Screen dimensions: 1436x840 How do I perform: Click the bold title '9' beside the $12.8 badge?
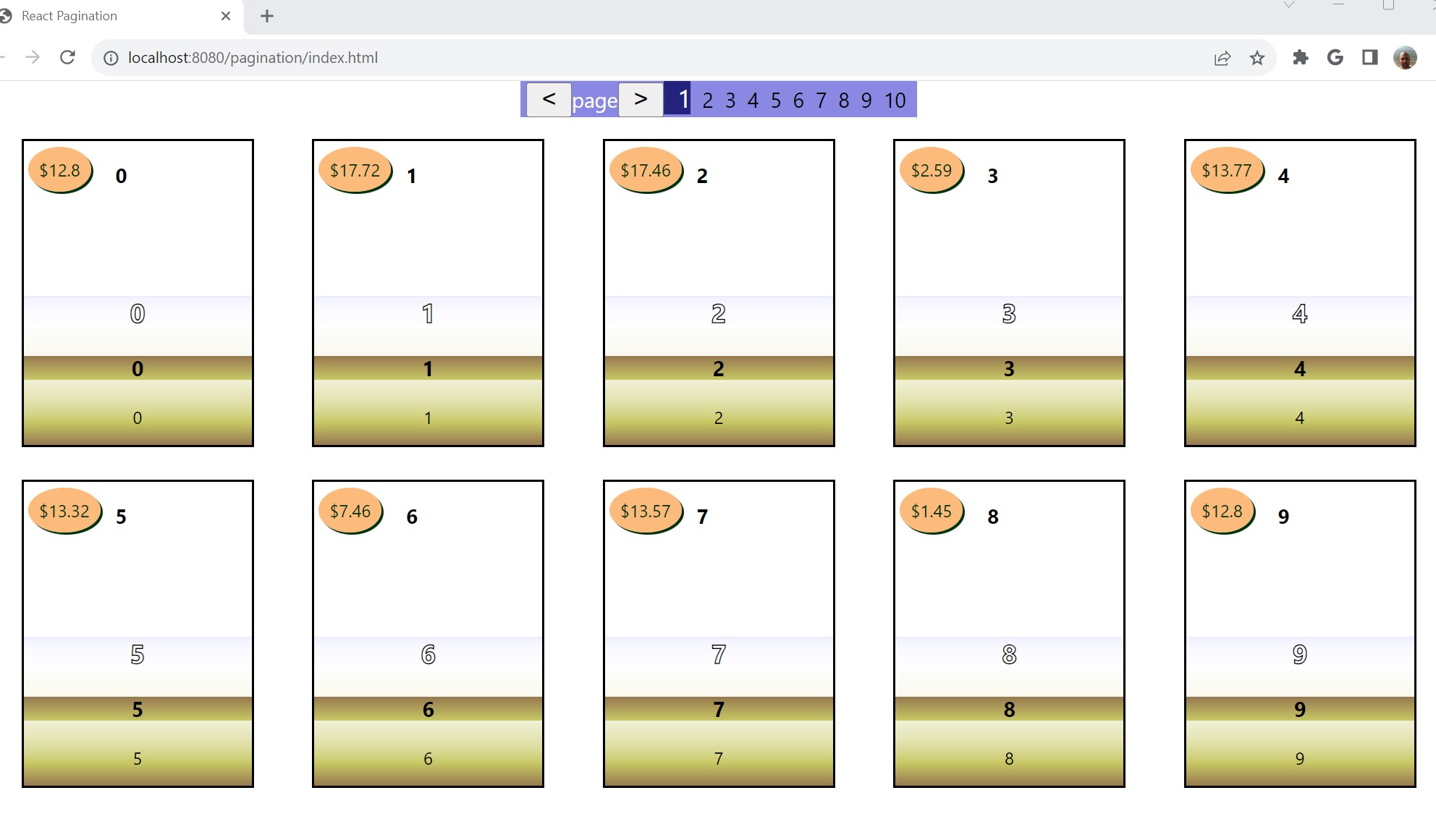tap(1283, 517)
